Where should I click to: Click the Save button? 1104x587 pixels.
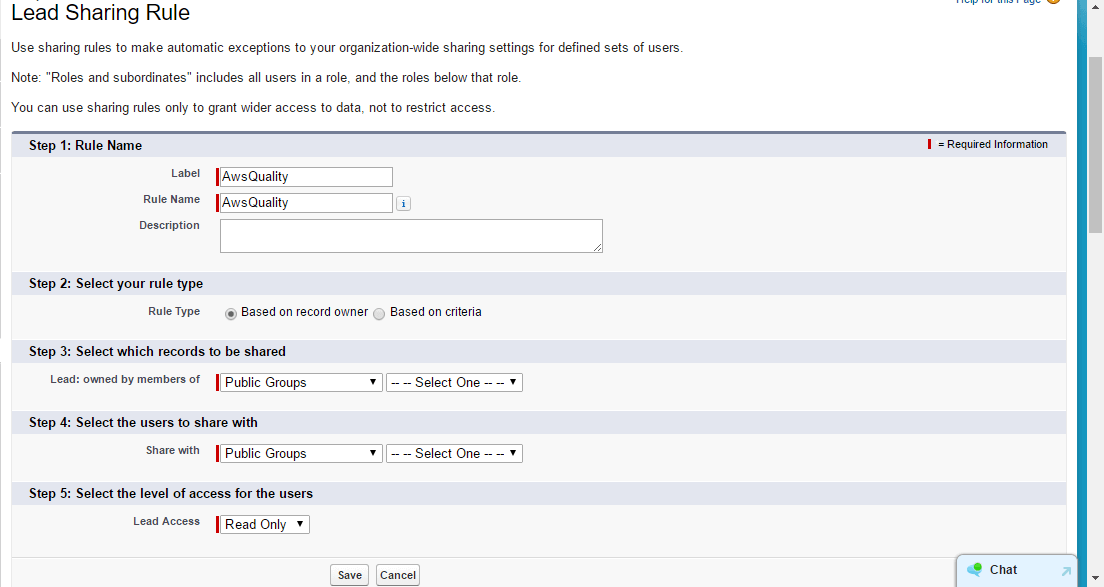(349, 575)
